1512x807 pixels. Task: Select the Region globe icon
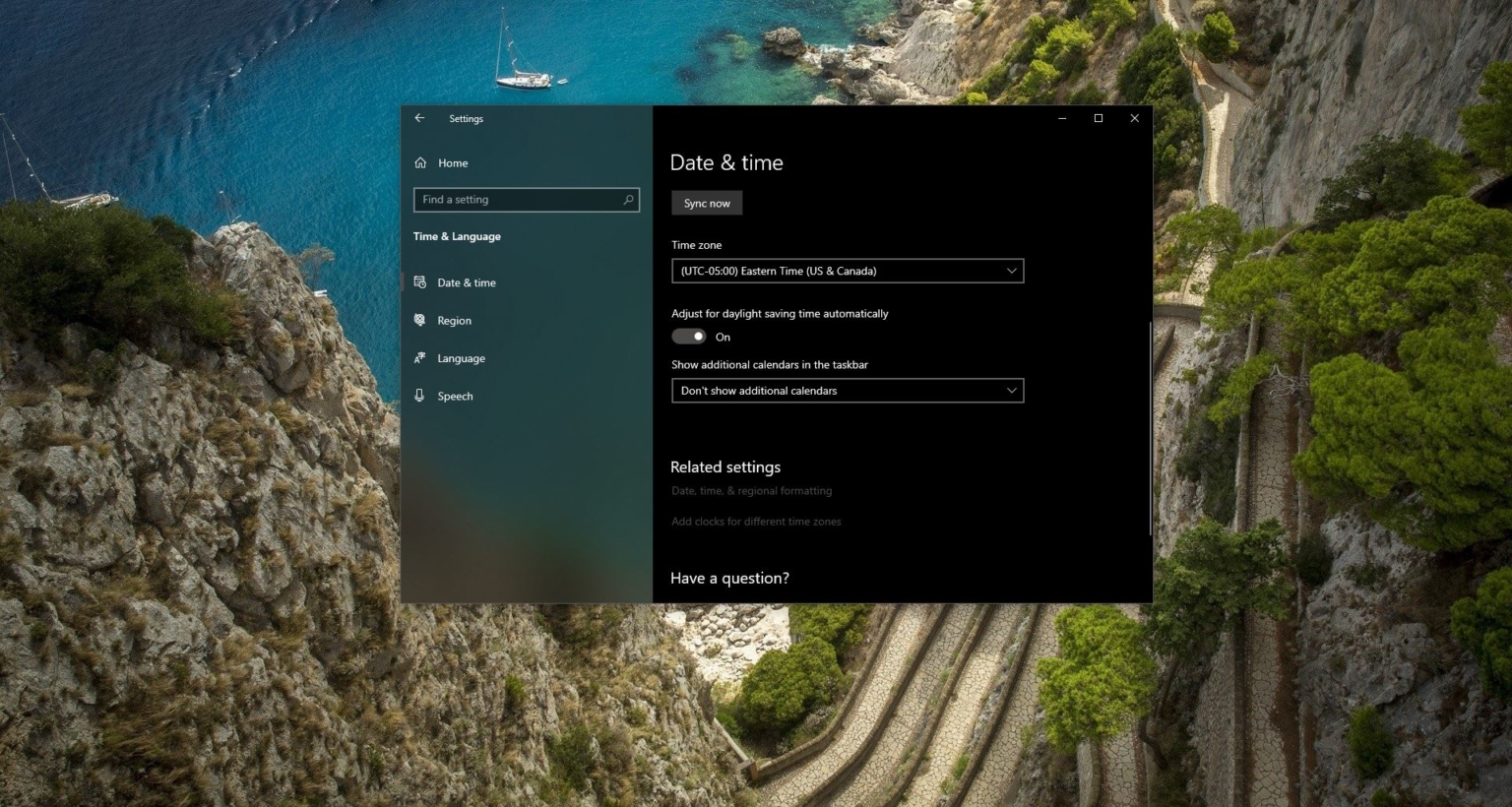419,320
